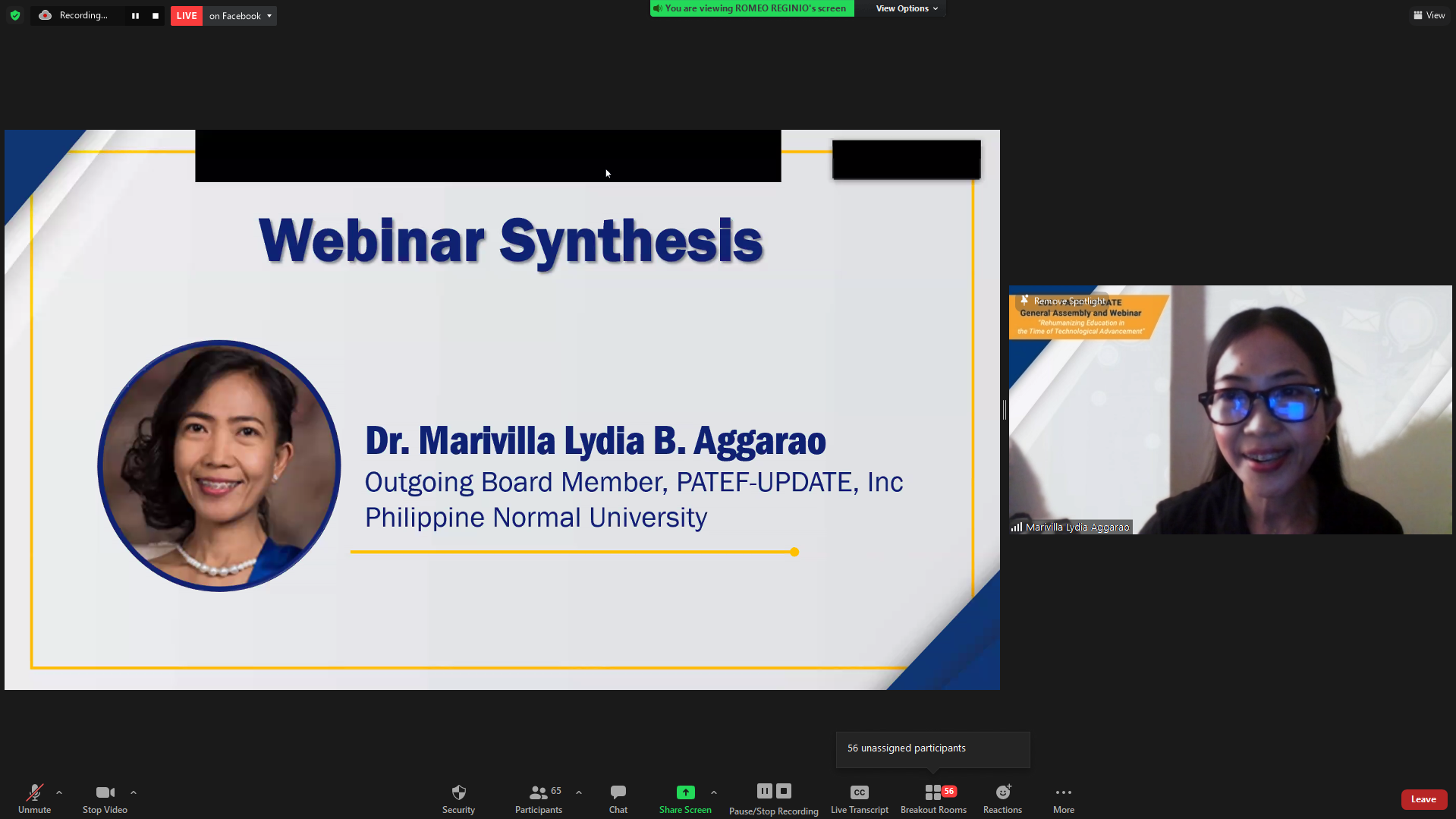Screen dimensions: 1456x819
Task: Pause the recording in the bottom toolbar
Action: [x=764, y=791]
